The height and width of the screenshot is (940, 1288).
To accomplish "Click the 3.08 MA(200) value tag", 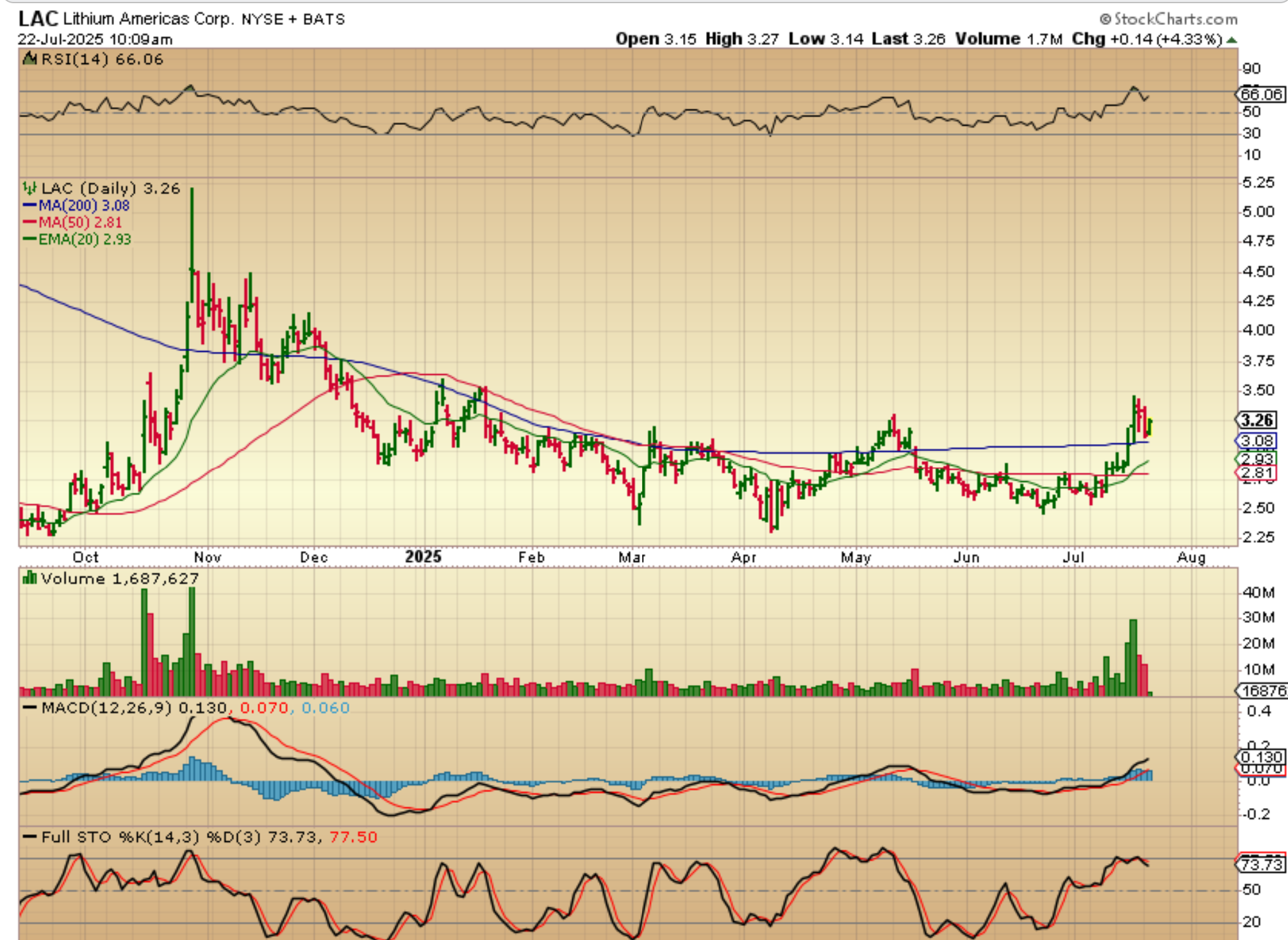I will tap(1256, 441).
